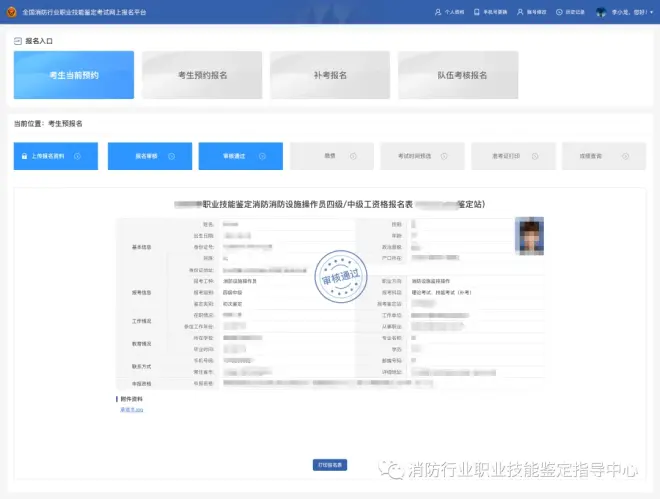This screenshot has height=499, width=660.
Task: Click the lock icon on 上传报名资料 step
Action: tap(23, 156)
